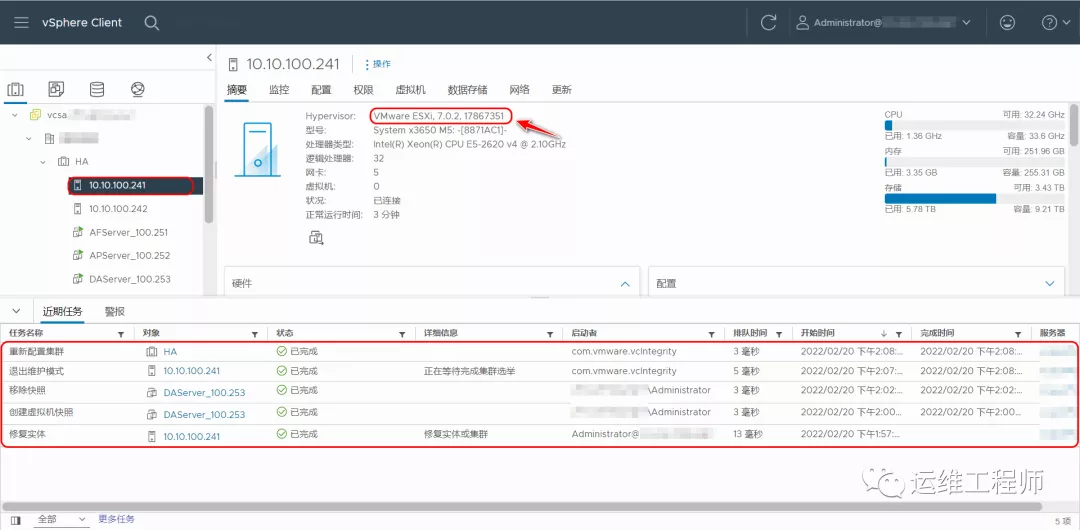This screenshot has height=530, width=1080.
Task: Switch to the Storage inventory icon
Action: [x=97, y=90]
